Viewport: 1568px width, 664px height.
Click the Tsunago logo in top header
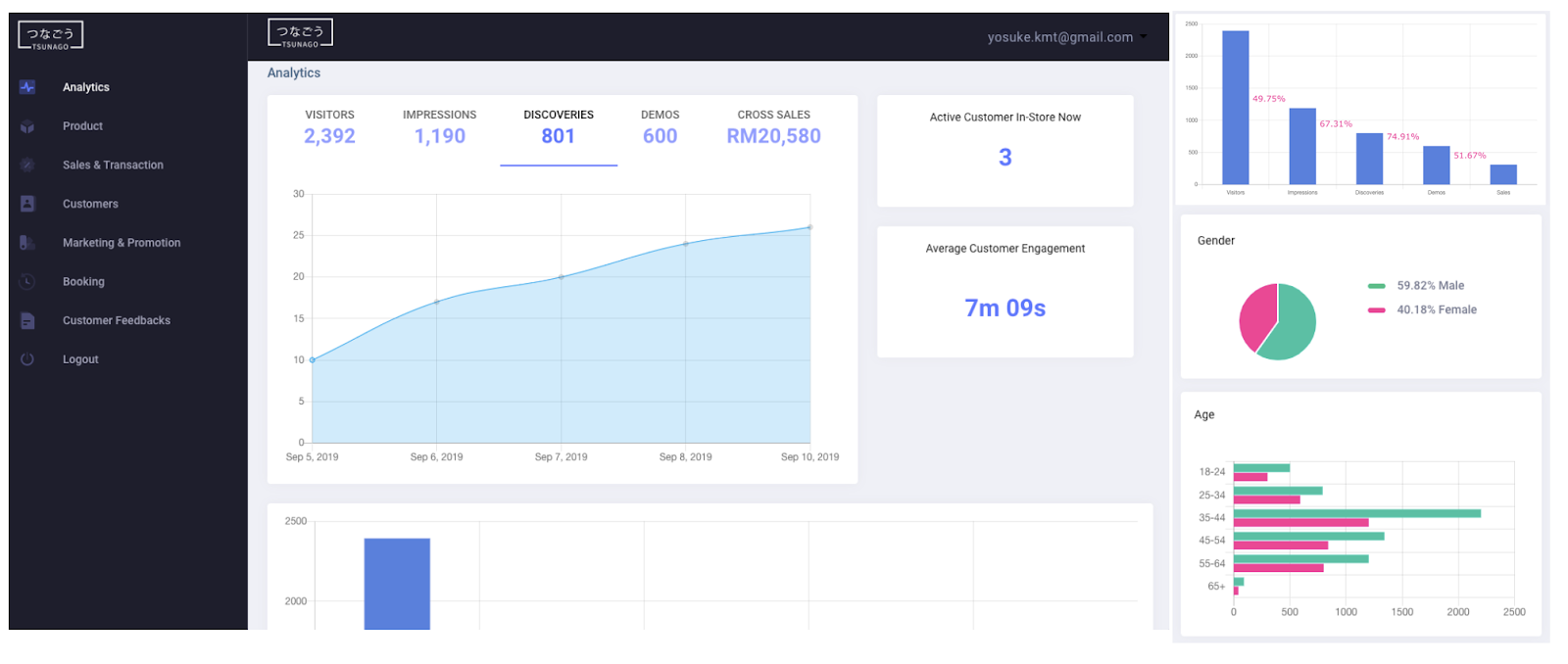300,34
